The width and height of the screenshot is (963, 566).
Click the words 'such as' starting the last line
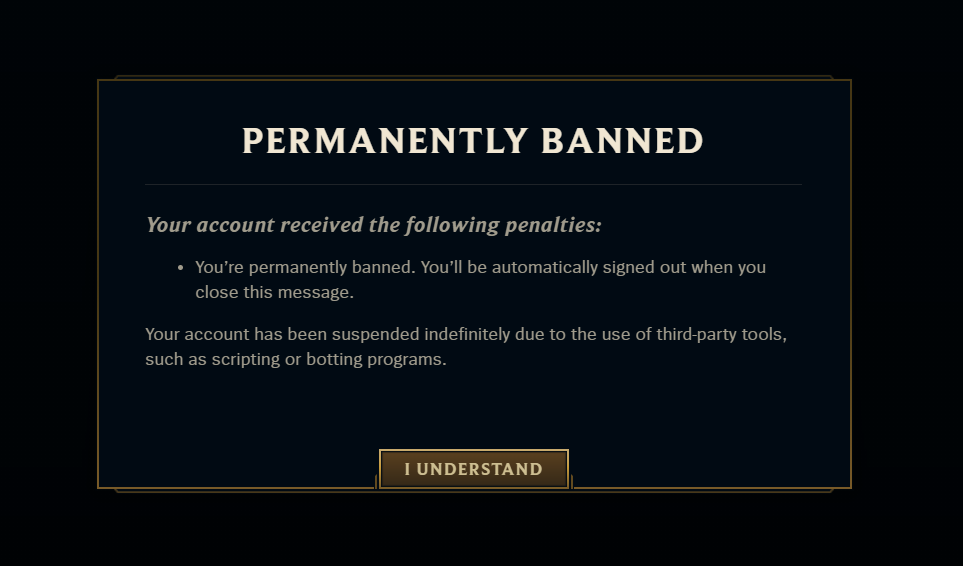click(176, 359)
